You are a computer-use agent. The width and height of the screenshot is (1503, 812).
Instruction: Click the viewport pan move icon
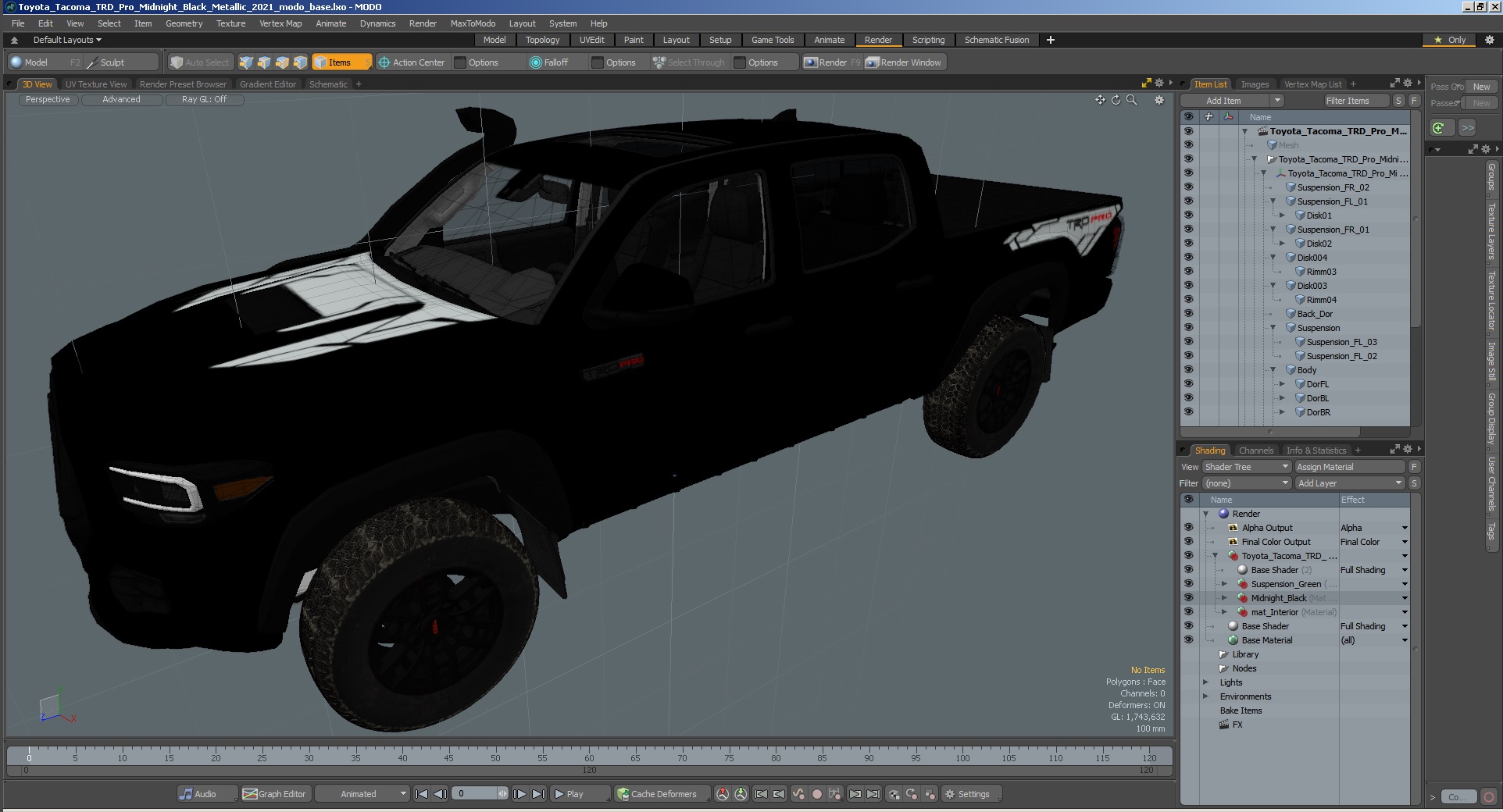point(1100,100)
